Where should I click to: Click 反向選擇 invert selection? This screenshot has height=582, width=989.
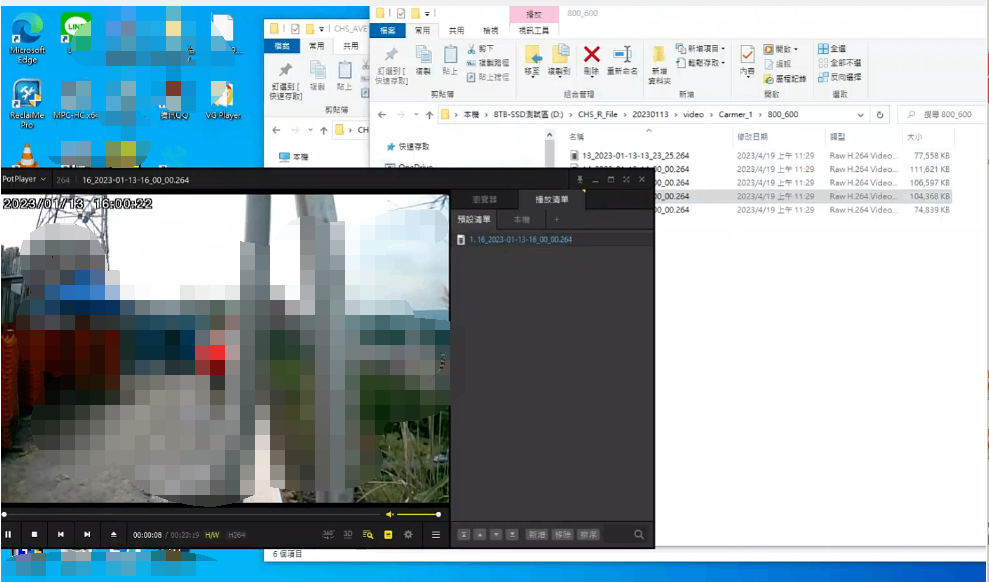[840, 77]
